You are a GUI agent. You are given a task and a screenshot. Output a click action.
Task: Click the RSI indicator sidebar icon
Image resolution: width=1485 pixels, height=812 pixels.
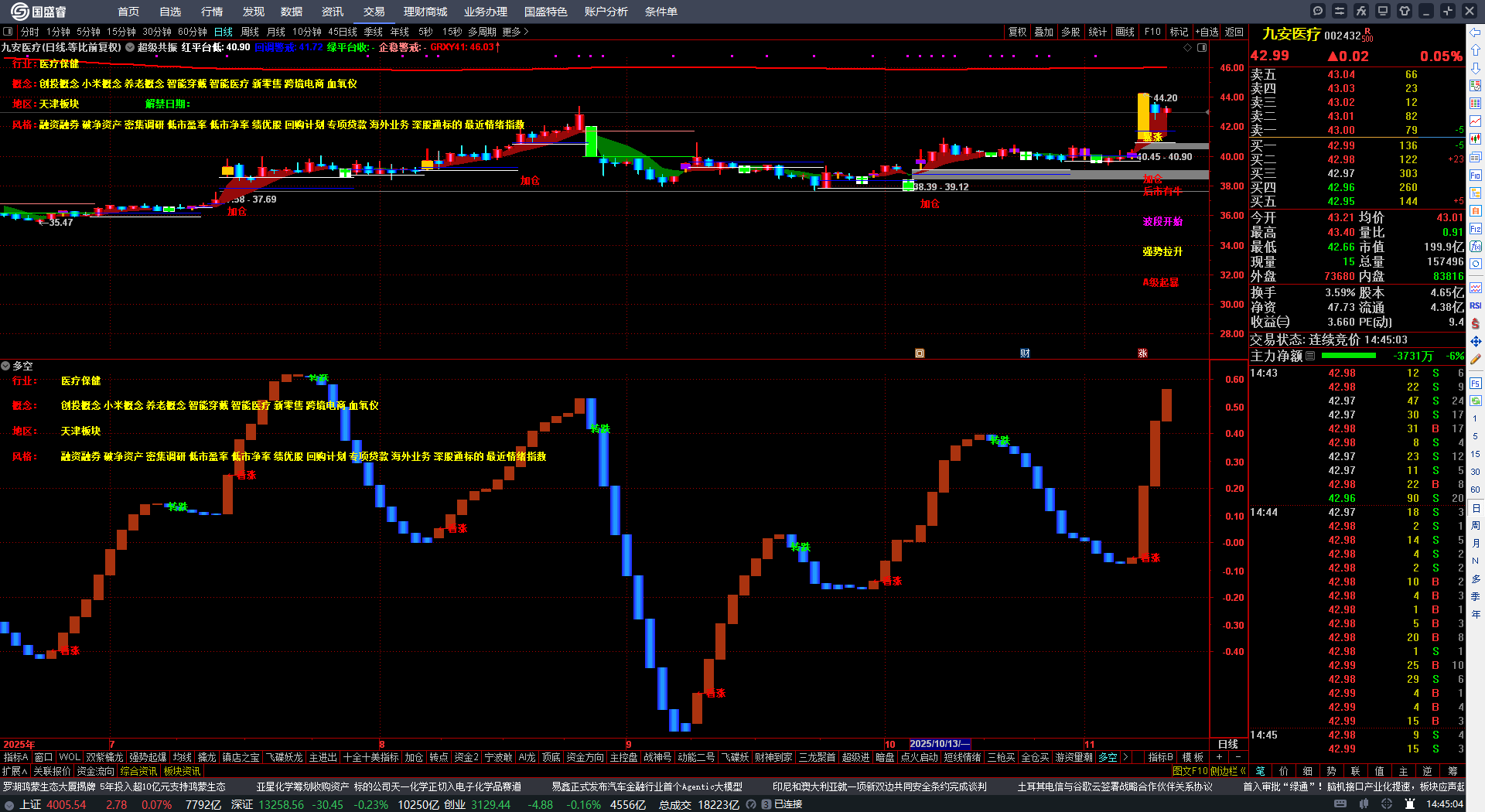[1476, 305]
